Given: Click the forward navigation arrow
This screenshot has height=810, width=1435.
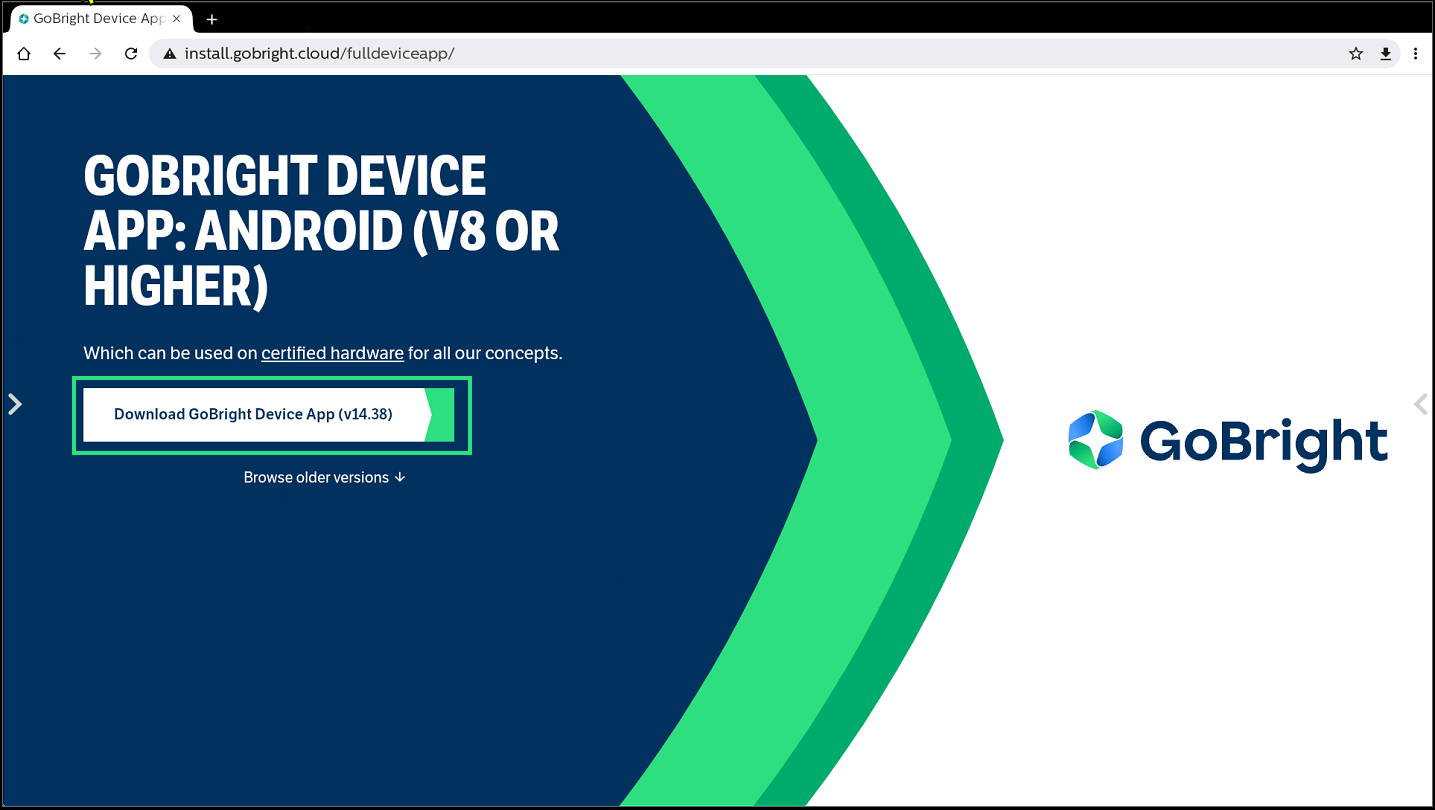Looking at the screenshot, I should click(x=95, y=54).
